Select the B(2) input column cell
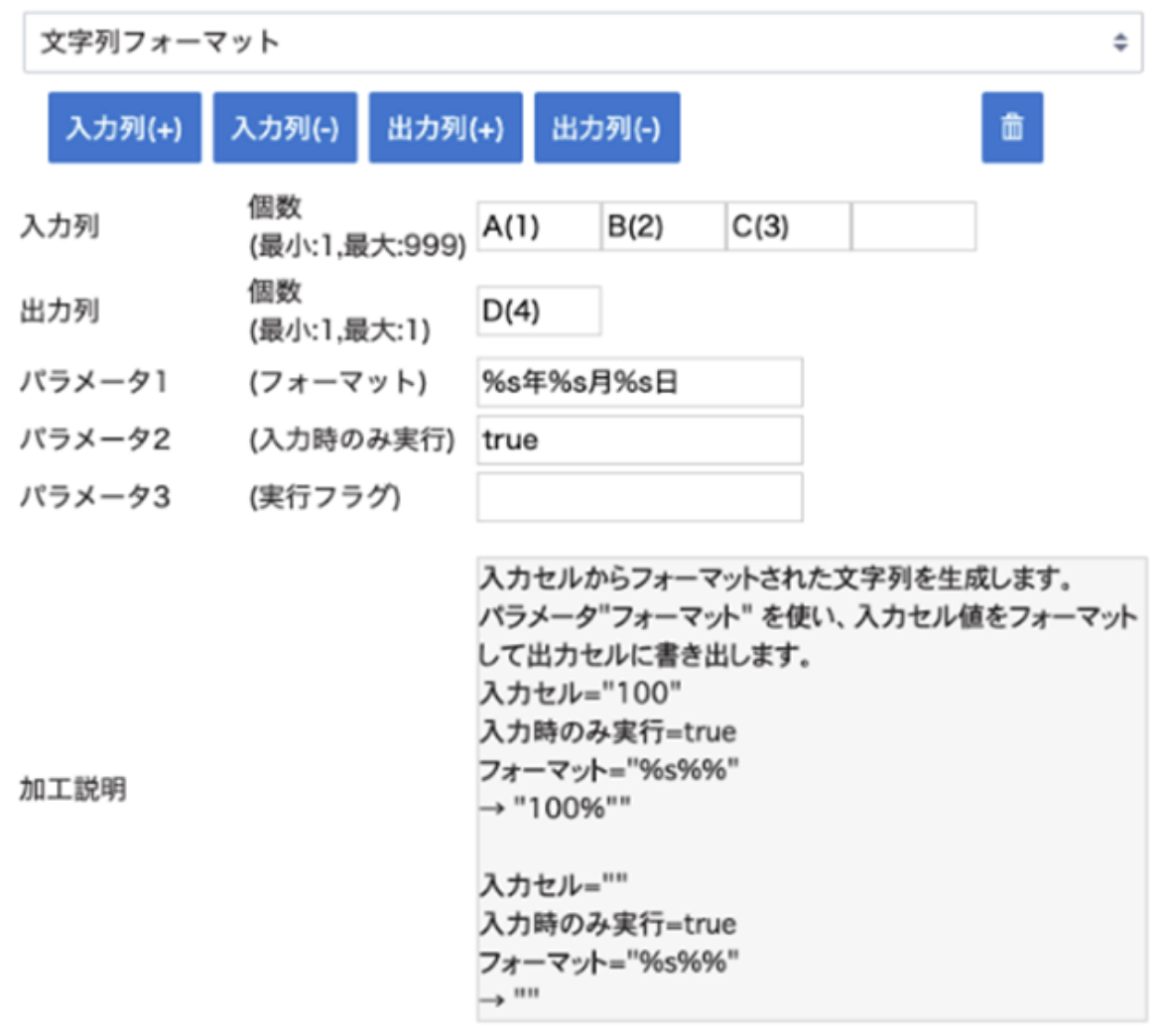 point(663,227)
